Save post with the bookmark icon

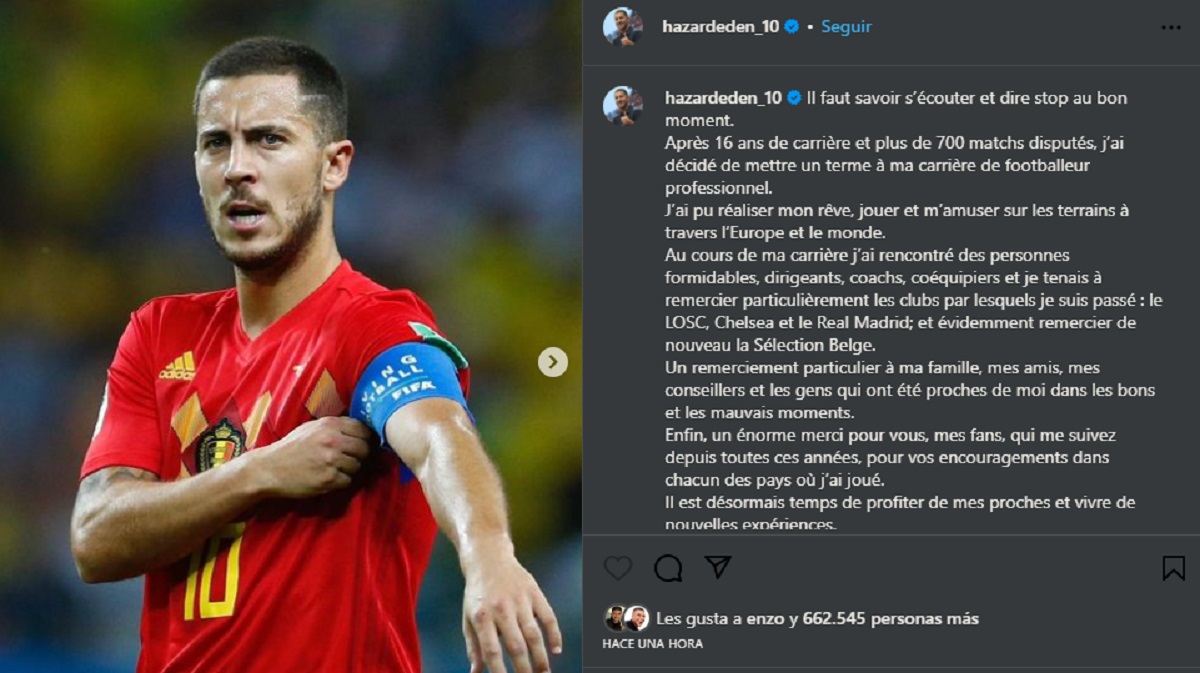(x=1173, y=568)
